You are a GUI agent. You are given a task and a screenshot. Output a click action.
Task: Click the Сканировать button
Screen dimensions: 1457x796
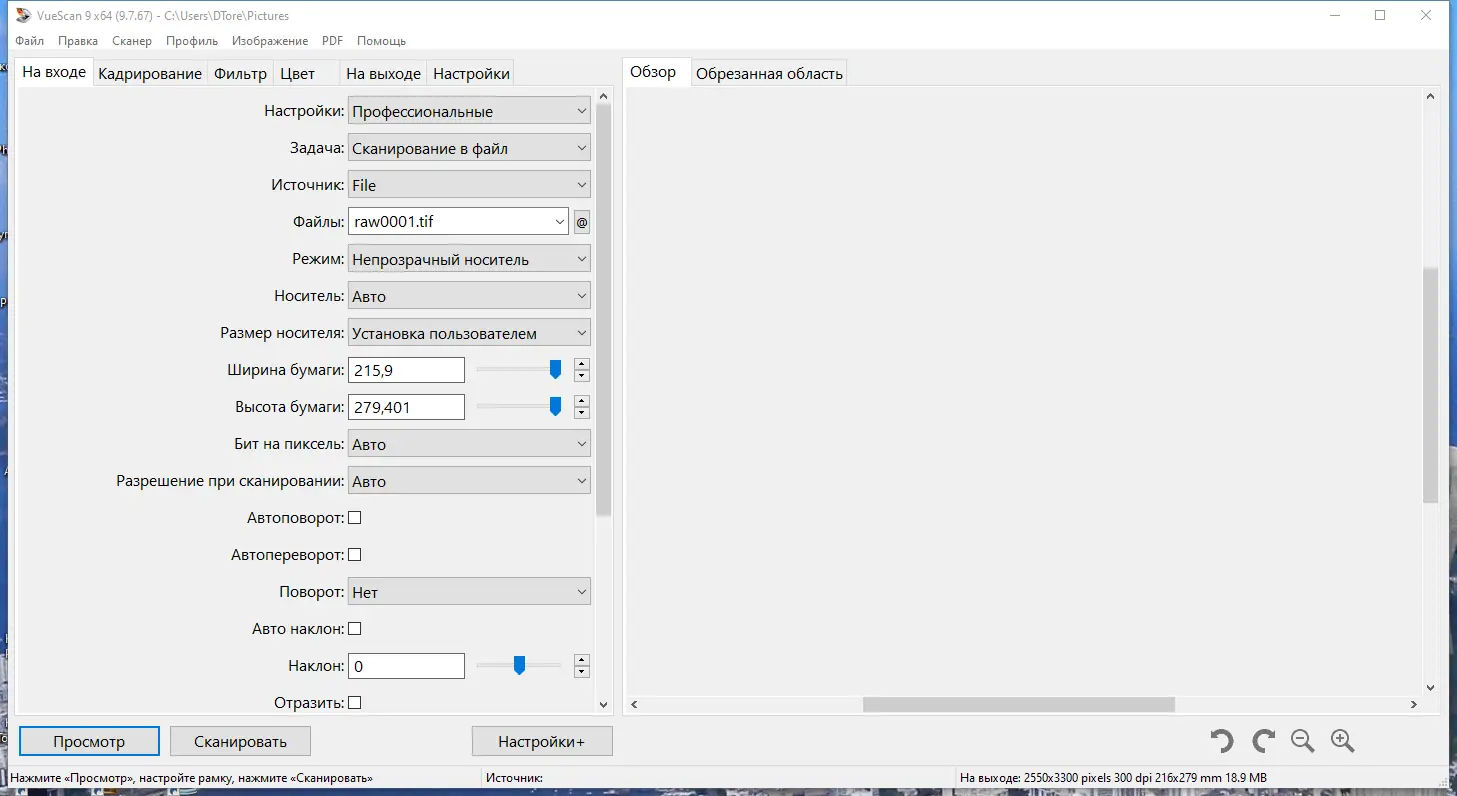click(240, 741)
